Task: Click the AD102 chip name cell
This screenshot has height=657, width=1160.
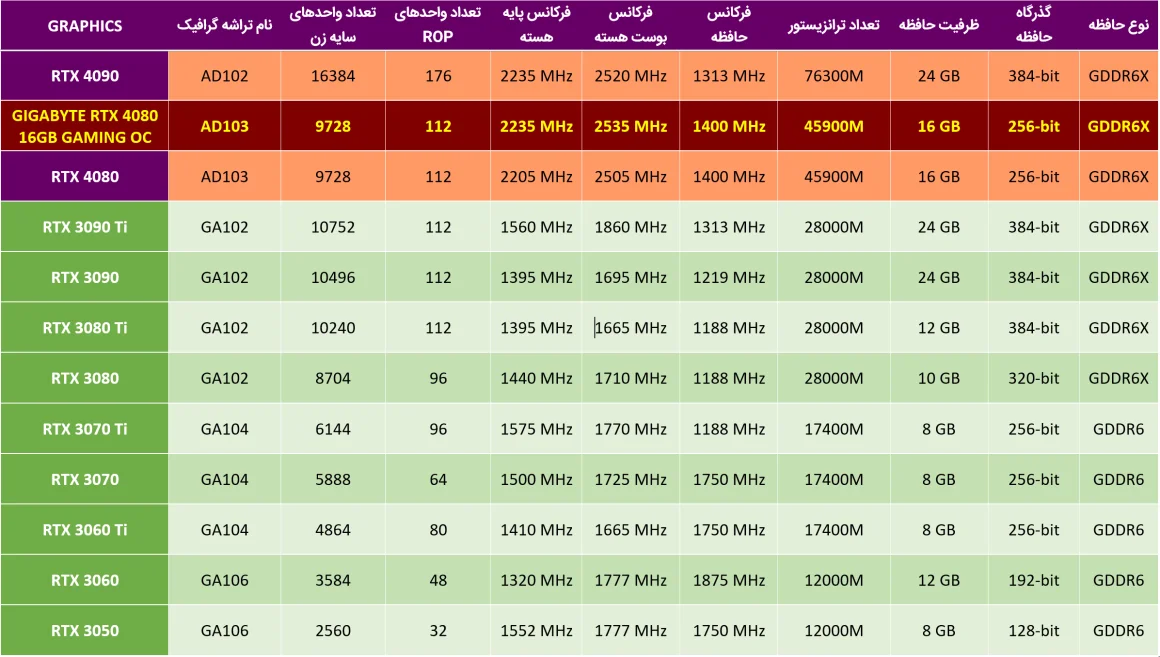Action: click(x=224, y=75)
